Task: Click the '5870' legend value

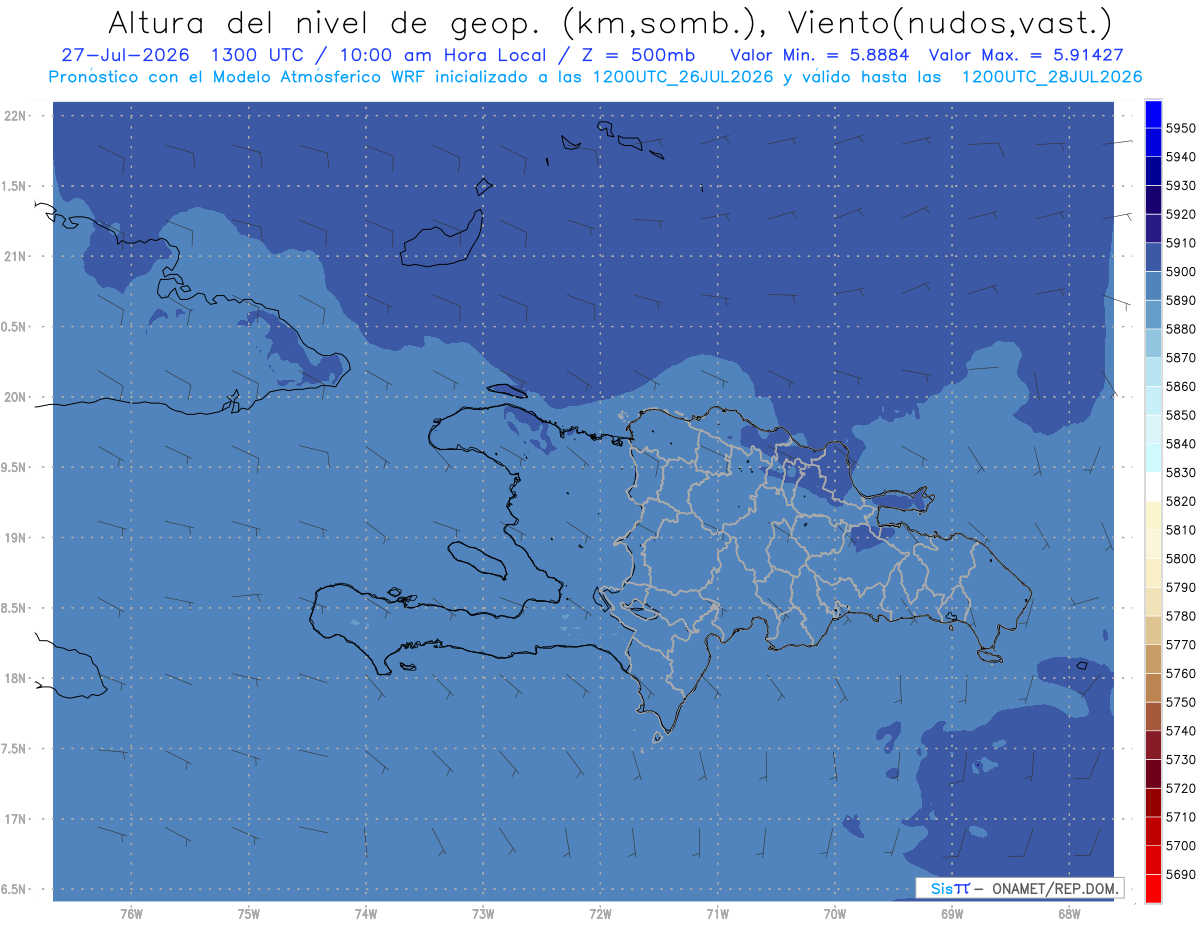Action: point(1181,358)
